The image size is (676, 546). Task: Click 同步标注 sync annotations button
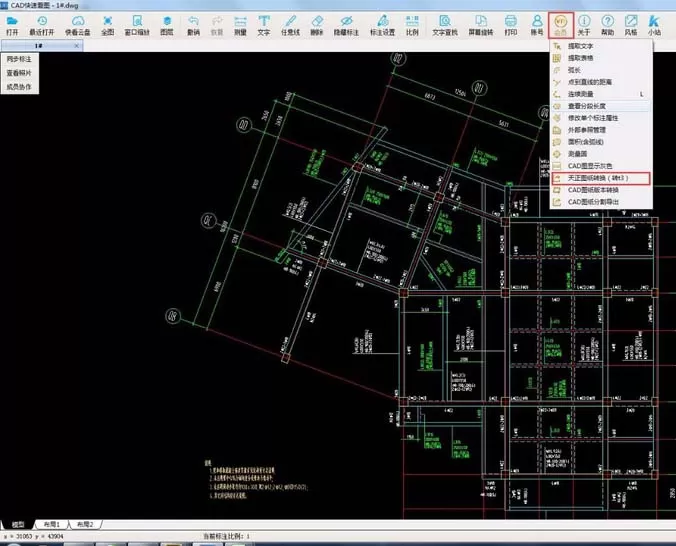pyautogui.click(x=19, y=59)
